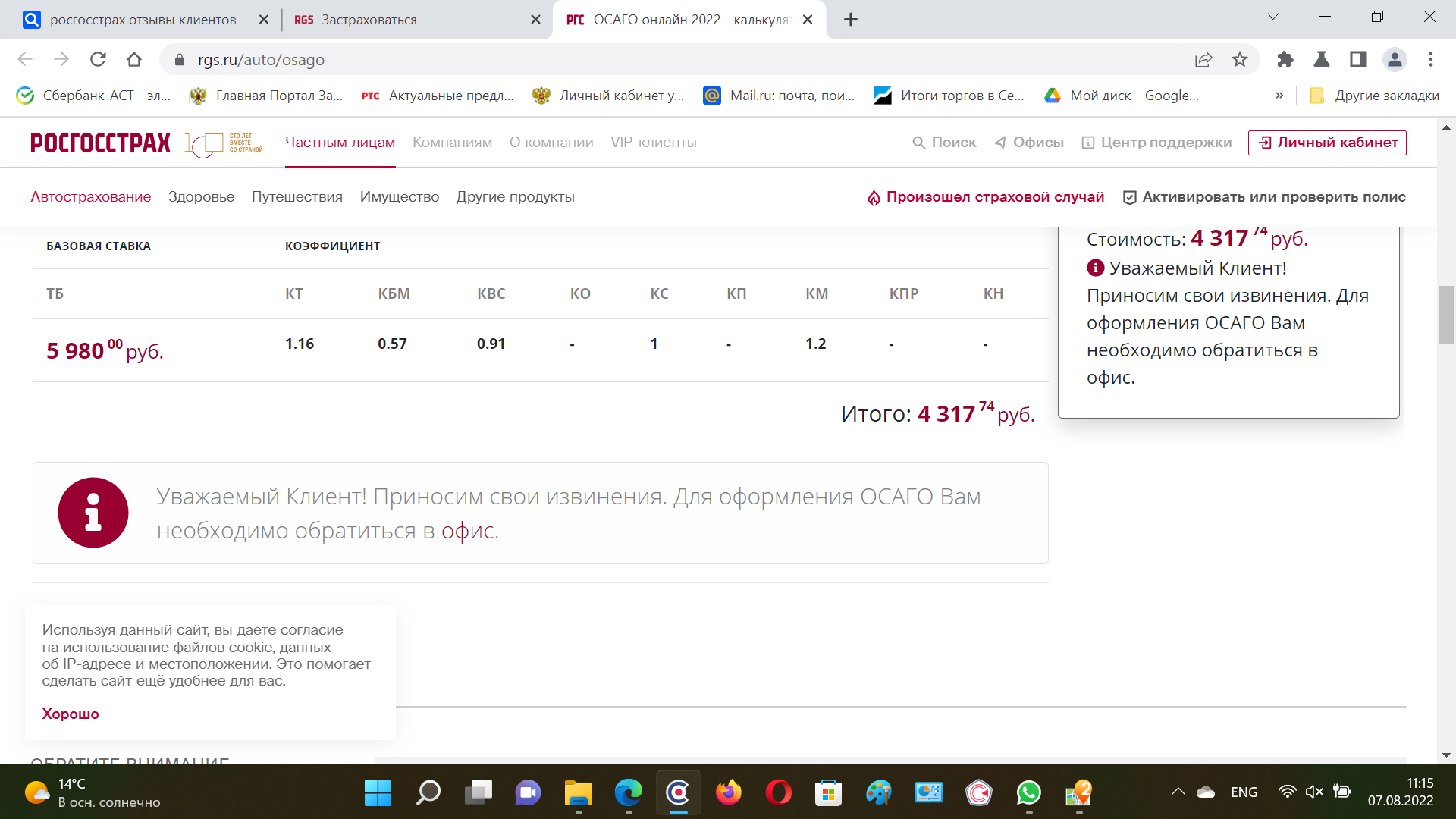Open the browser profile avatar

[1395, 59]
